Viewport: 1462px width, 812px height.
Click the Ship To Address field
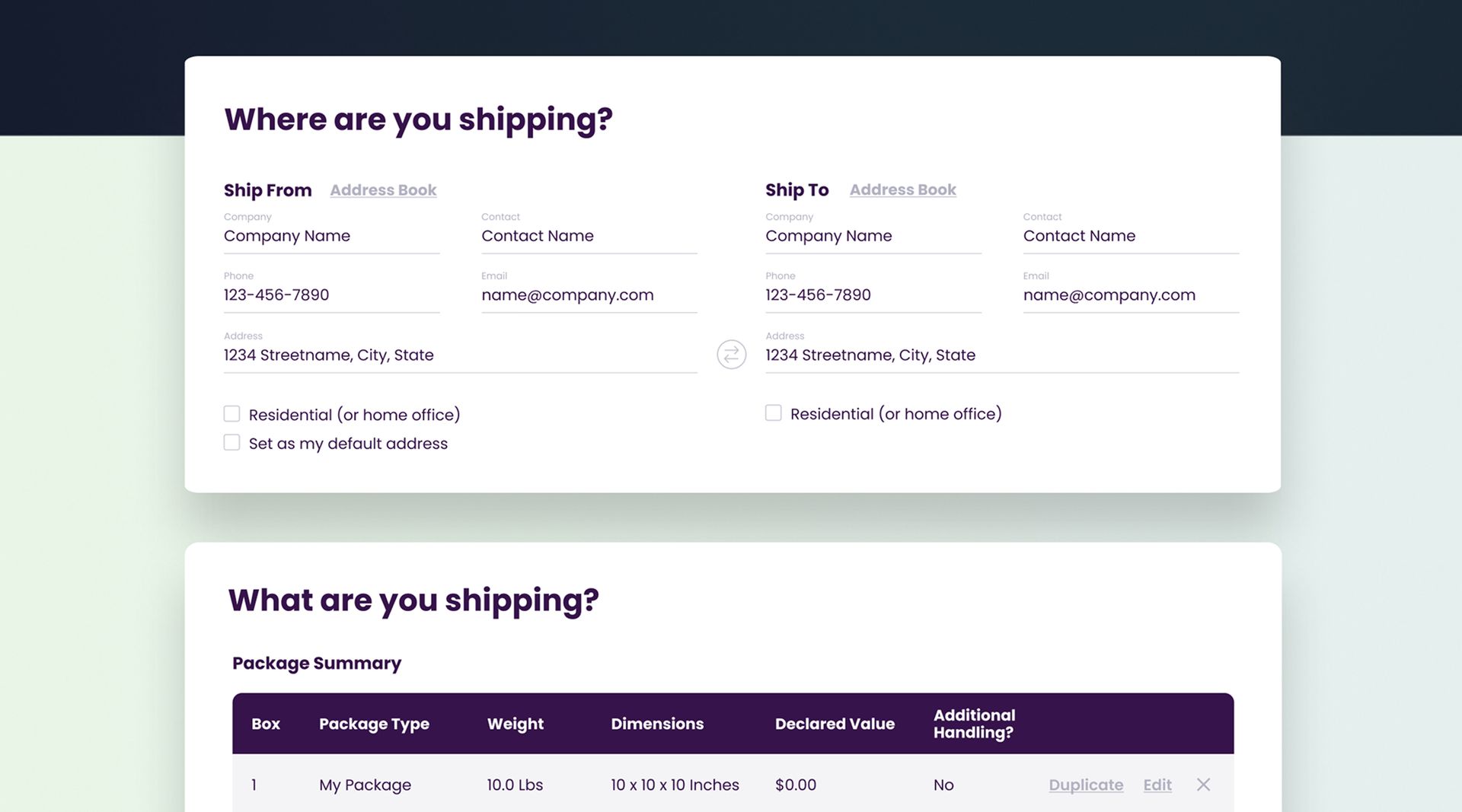1001,355
